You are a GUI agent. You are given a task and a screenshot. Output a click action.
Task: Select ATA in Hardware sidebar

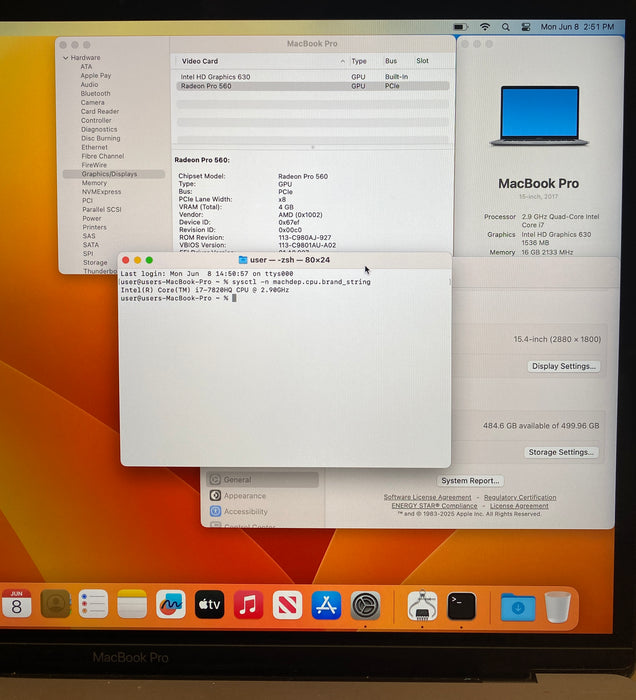[x=86, y=67]
